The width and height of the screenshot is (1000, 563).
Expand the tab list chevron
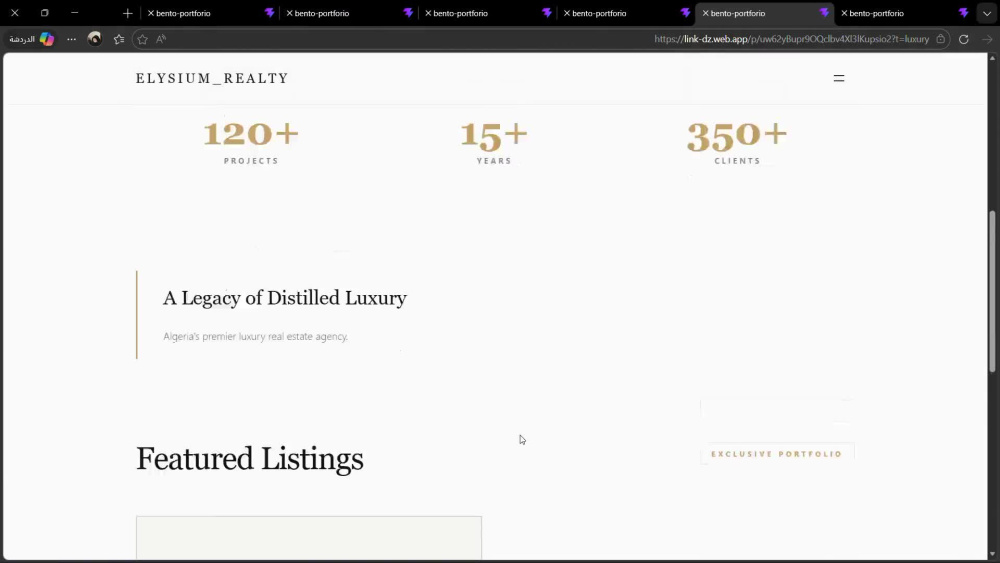click(x=987, y=13)
